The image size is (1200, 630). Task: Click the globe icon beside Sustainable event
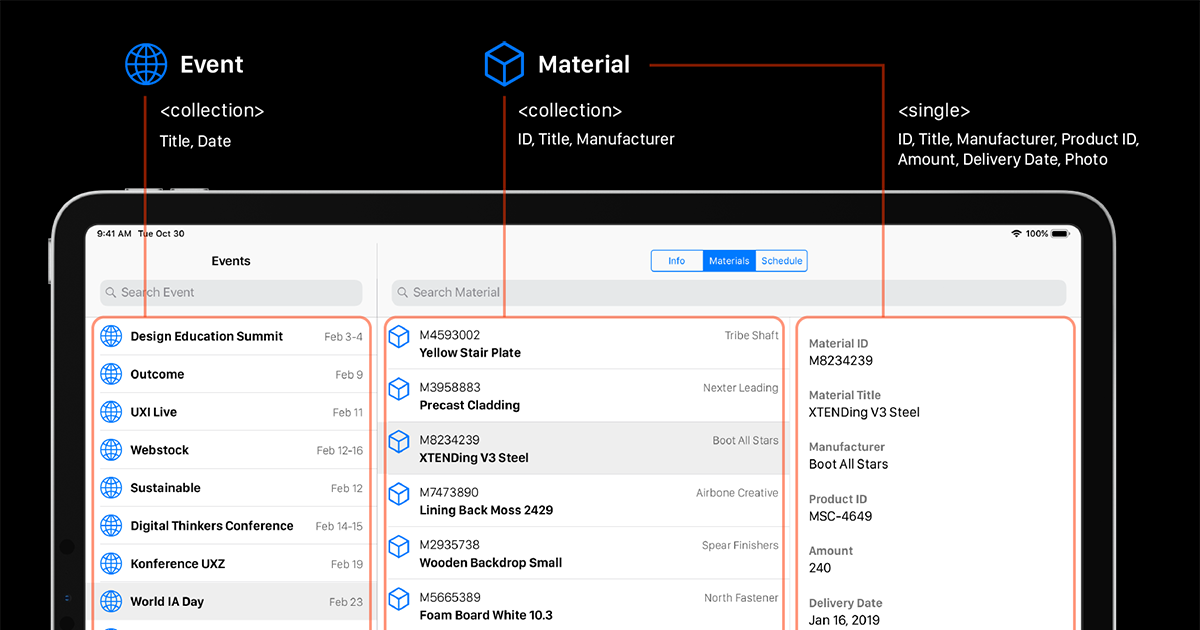pos(111,488)
